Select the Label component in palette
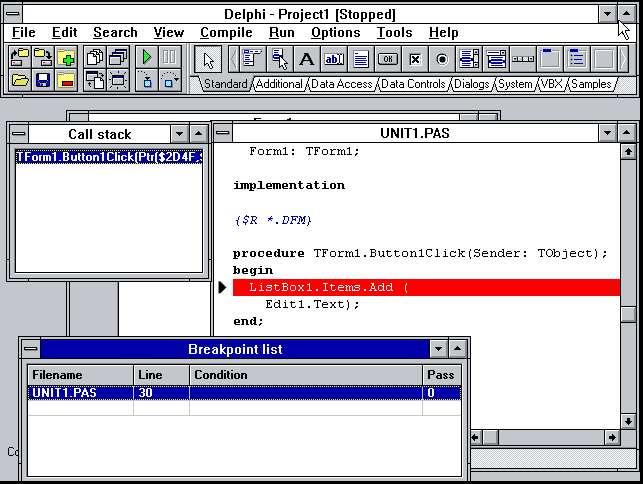 [x=307, y=58]
